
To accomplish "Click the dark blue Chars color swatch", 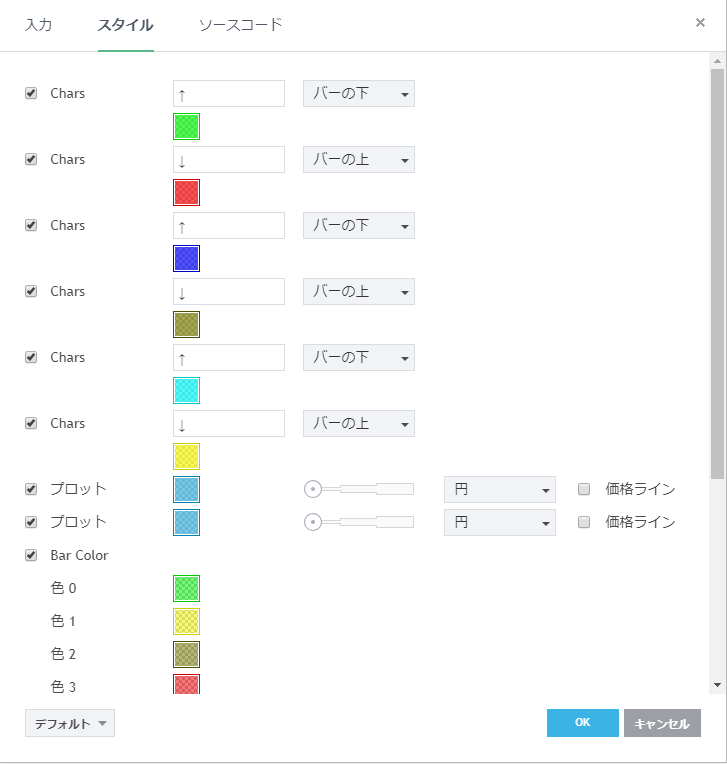I will (x=187, y=258).
